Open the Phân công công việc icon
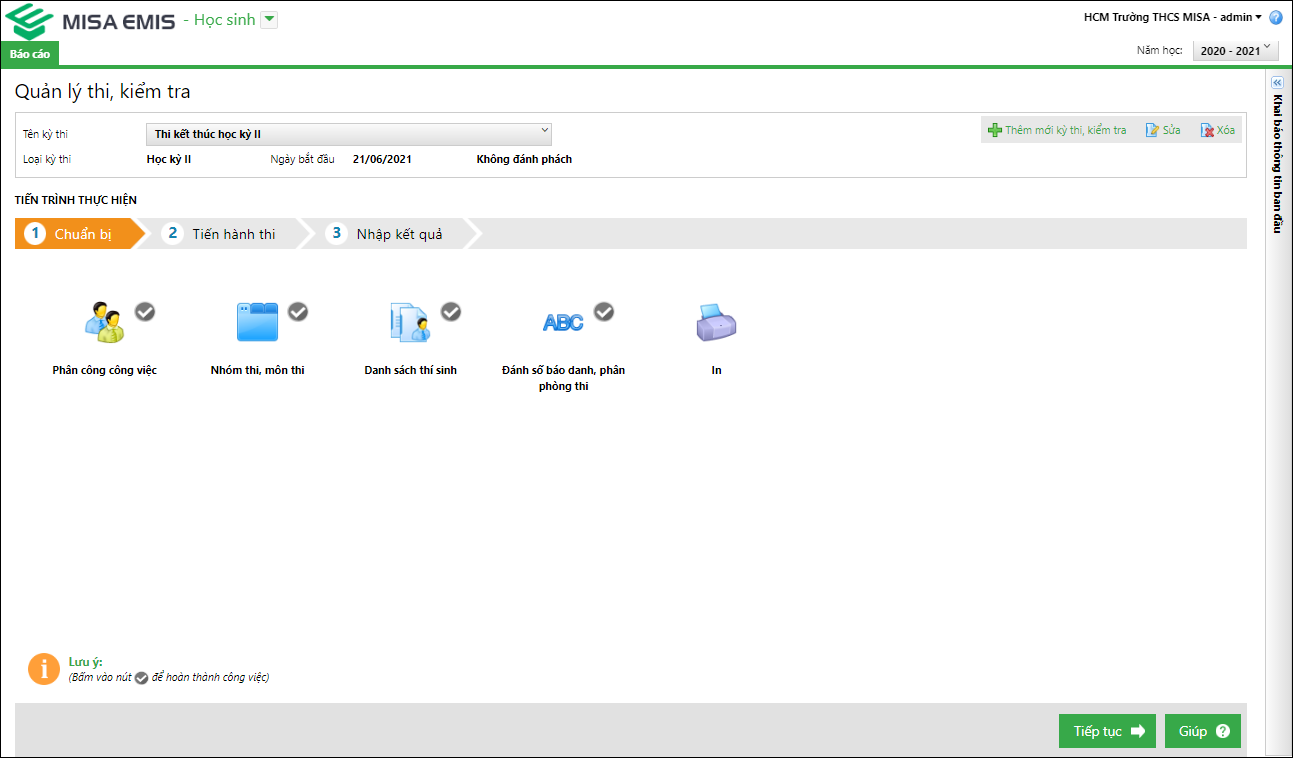 pyautogui.click(x=104, y=322)
